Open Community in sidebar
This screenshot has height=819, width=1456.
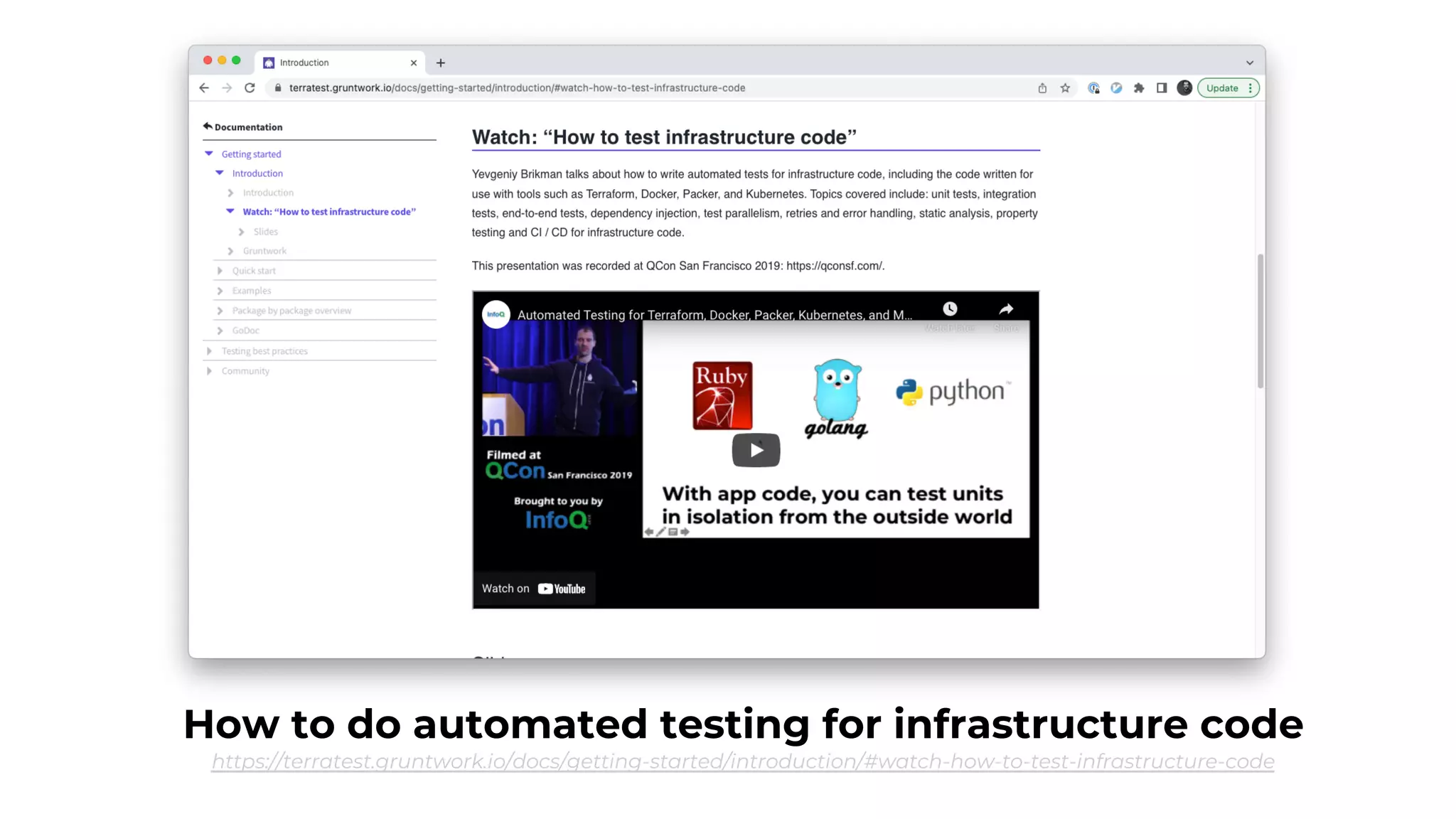(x=245, y=371)
